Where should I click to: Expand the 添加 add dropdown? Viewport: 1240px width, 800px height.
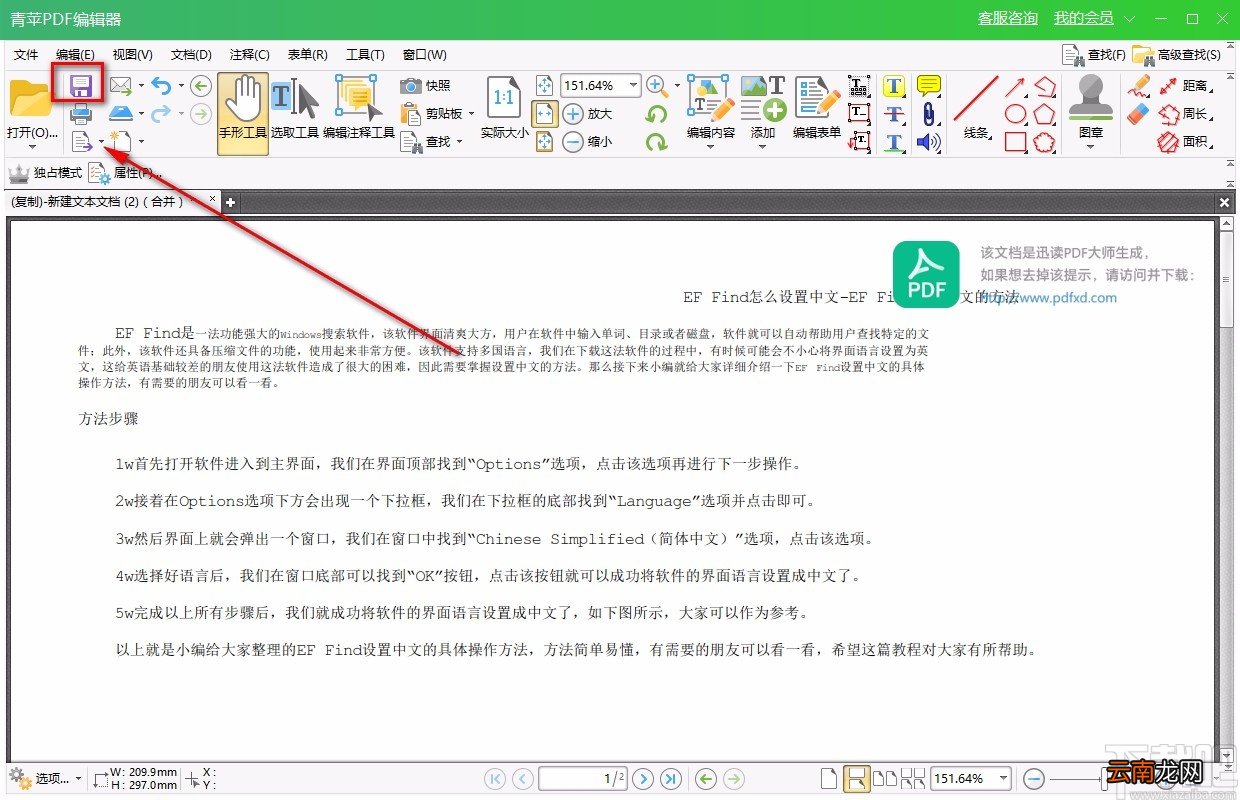[763, 148]
